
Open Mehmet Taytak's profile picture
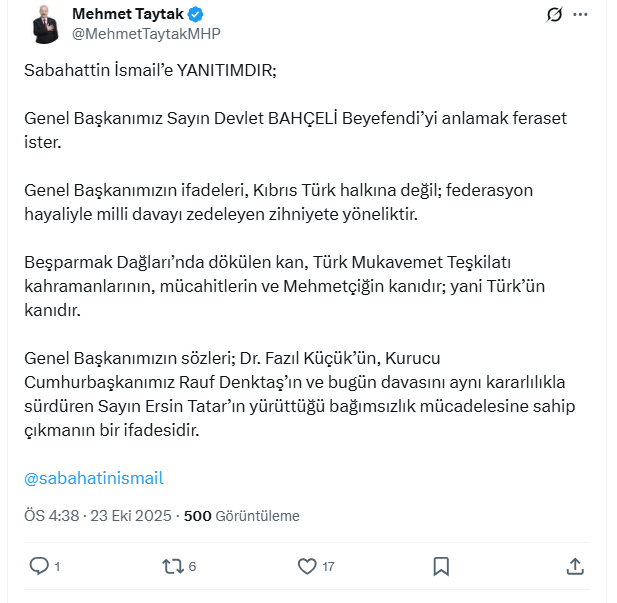click(x=43, y=24)
